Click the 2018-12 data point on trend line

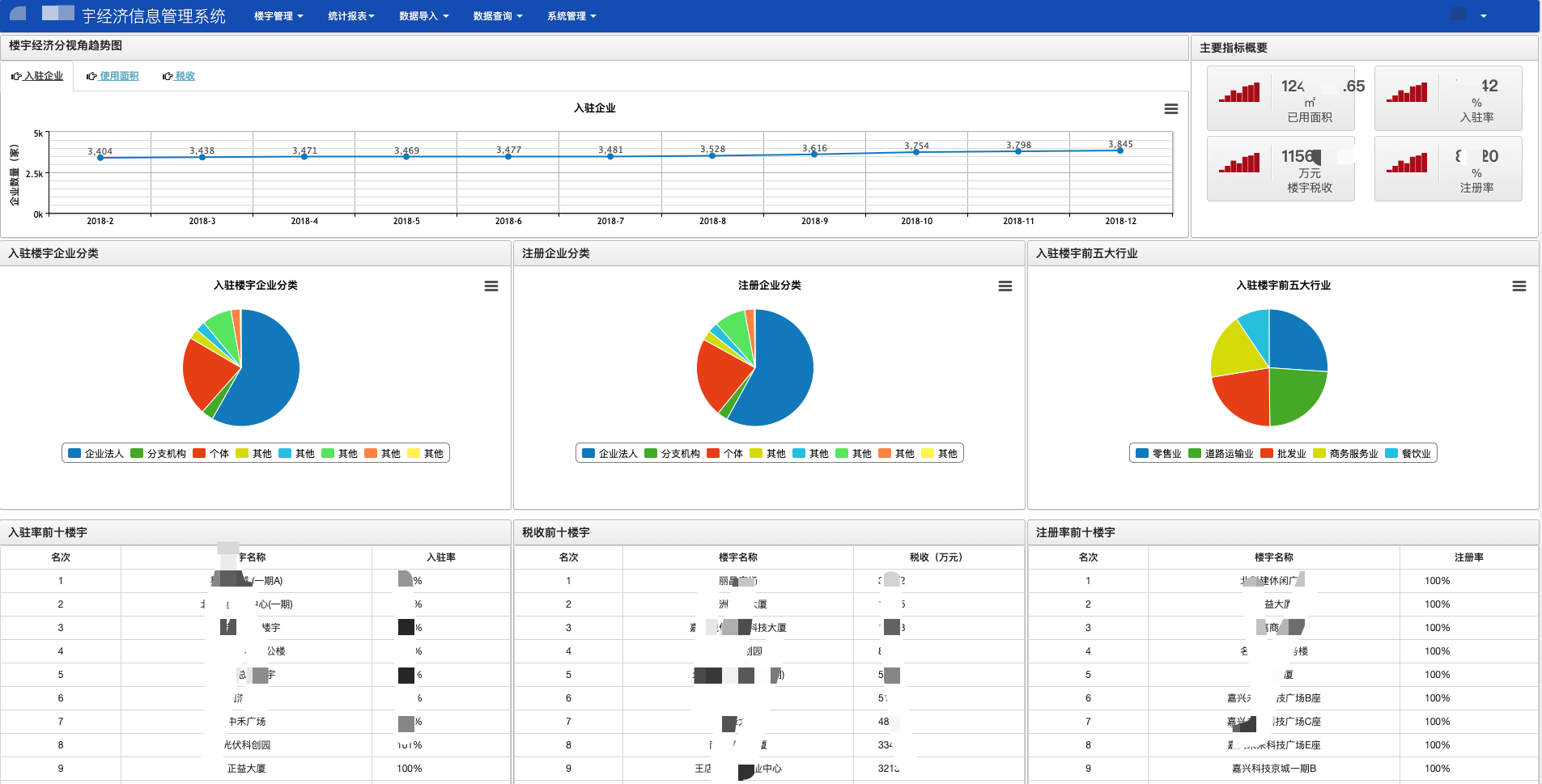(x=1120, y=150)
